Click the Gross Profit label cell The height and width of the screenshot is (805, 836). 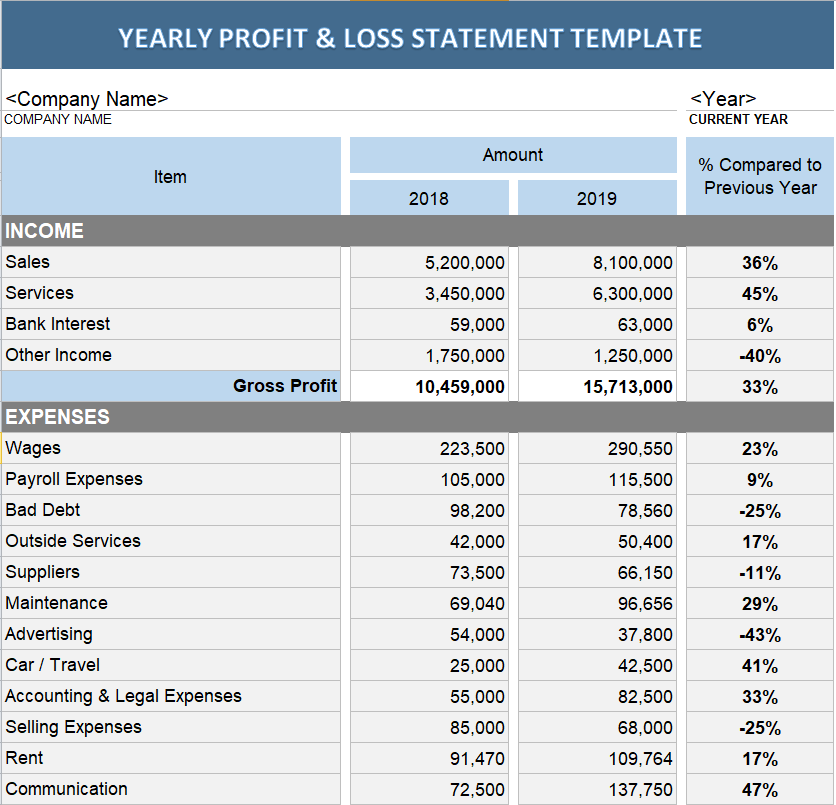click(171, 386)
